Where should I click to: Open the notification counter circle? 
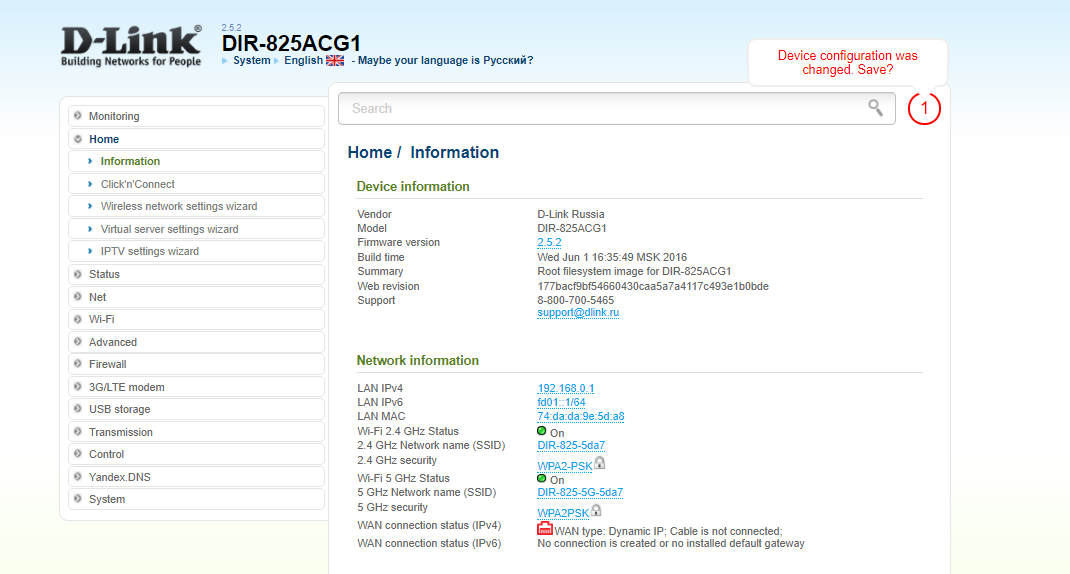point(924,108)
